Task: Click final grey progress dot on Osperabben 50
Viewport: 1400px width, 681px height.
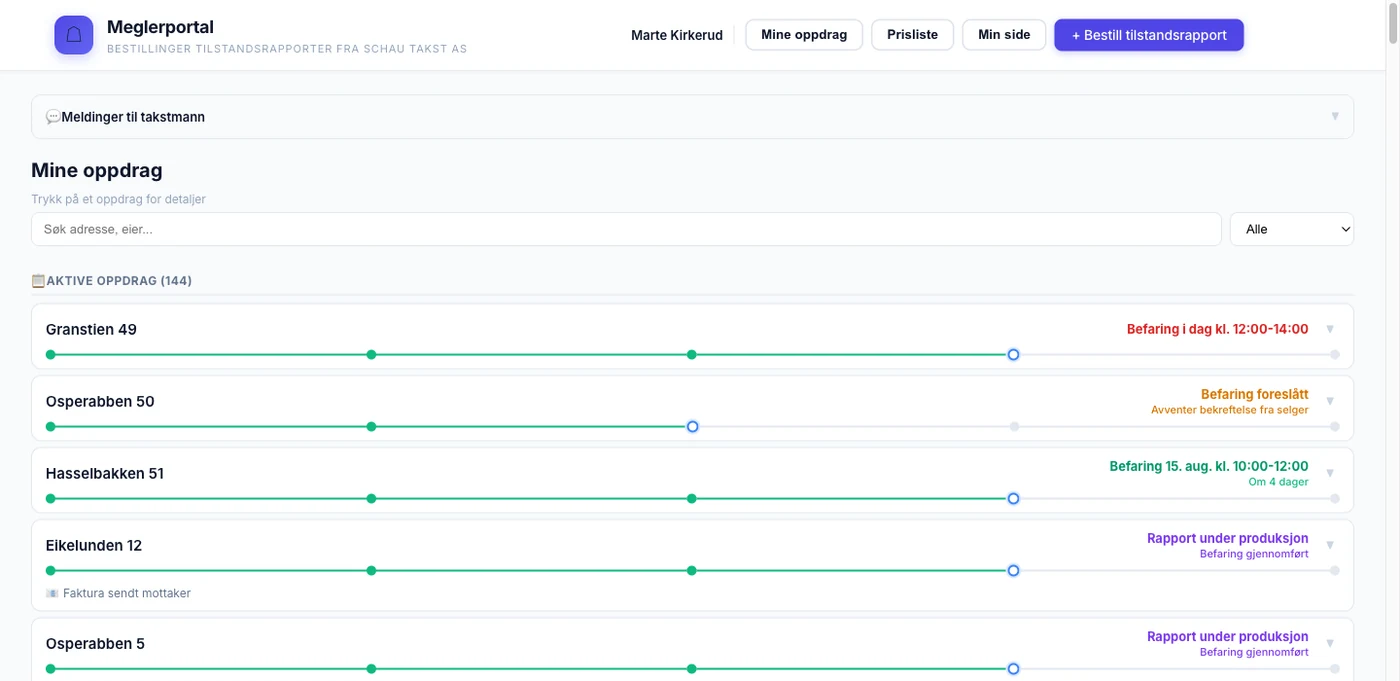Action: click(1335, 427)
